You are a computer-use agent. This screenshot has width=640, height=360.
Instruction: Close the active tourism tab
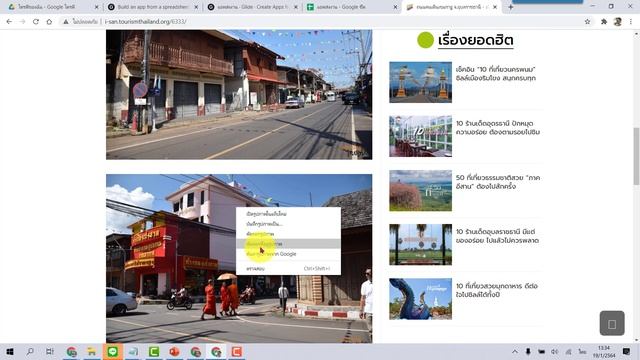click(x=495, y=7)
